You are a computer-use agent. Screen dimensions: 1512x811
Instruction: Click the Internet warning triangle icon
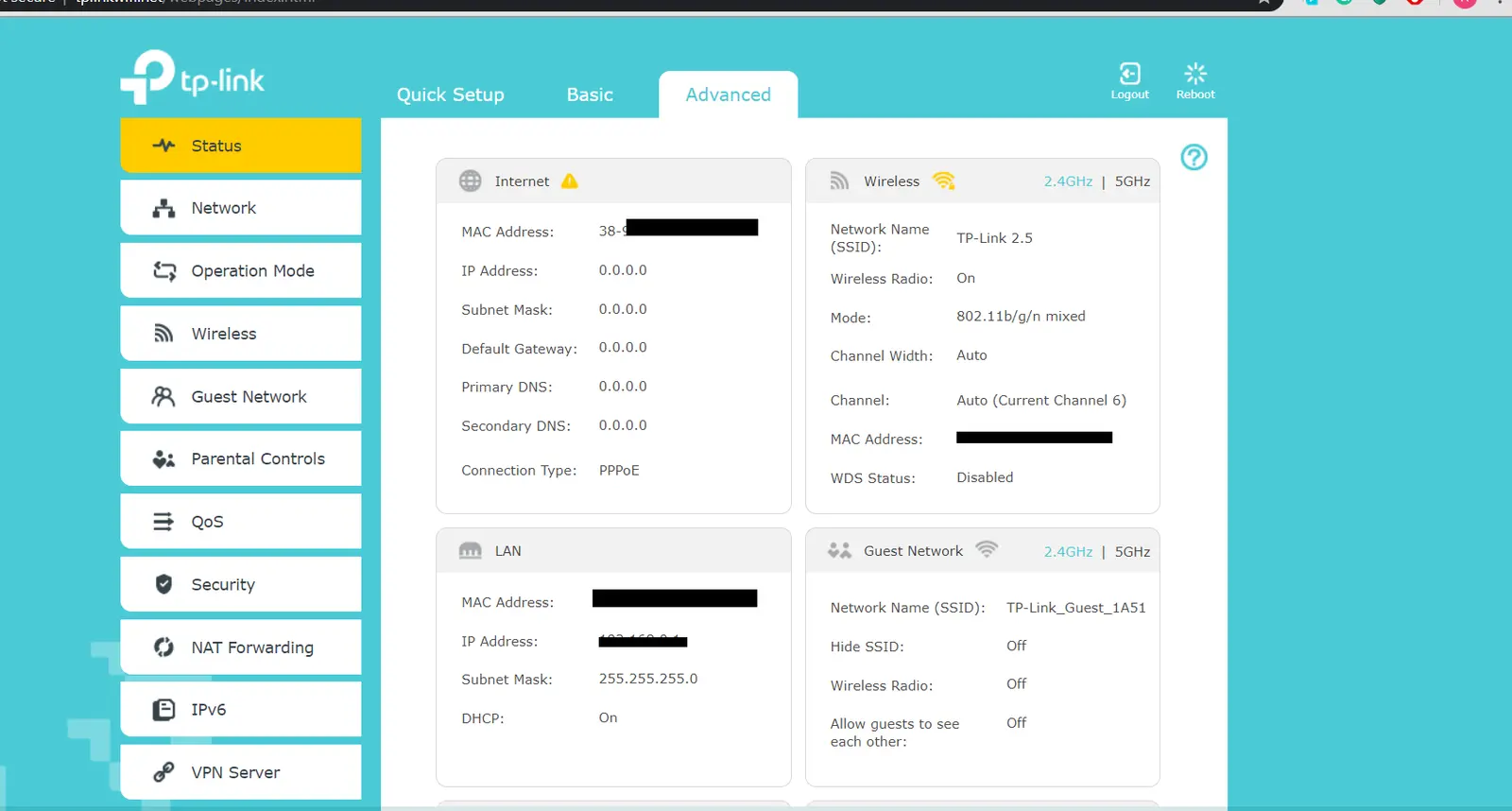pyautogui.click(x=569, y=181)
